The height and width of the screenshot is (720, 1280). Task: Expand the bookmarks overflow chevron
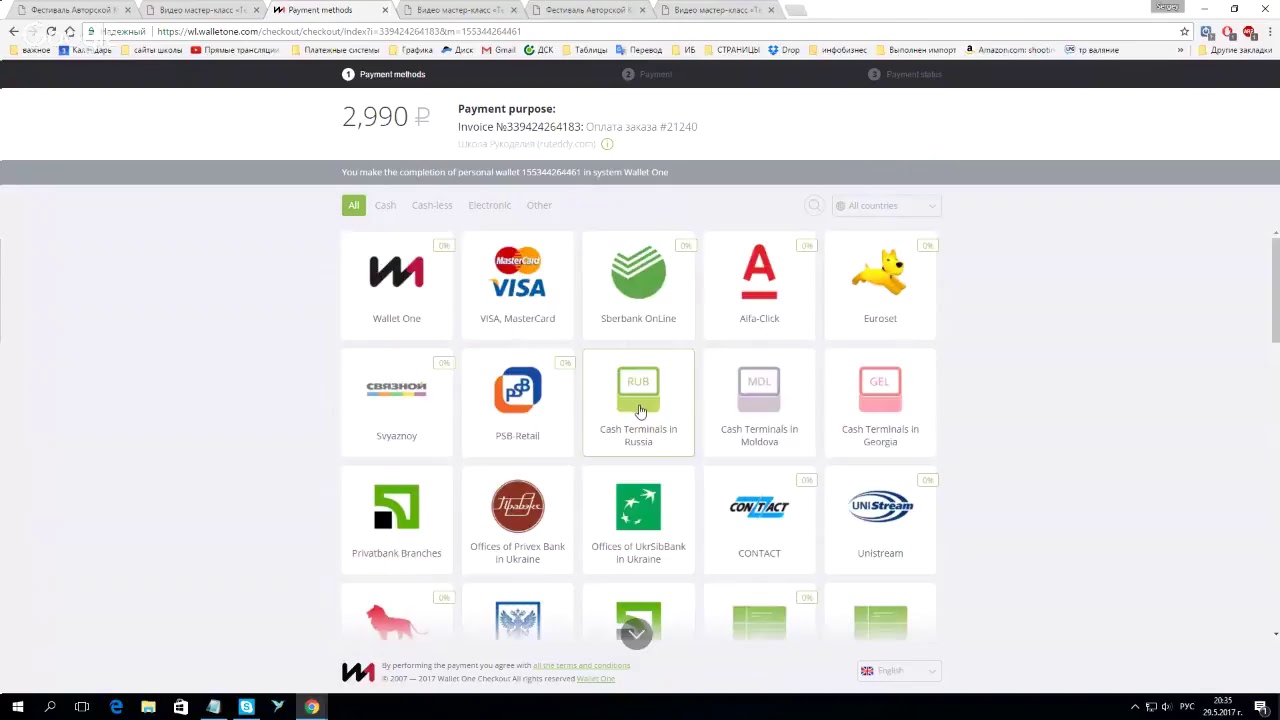[x=1180, y=50]
